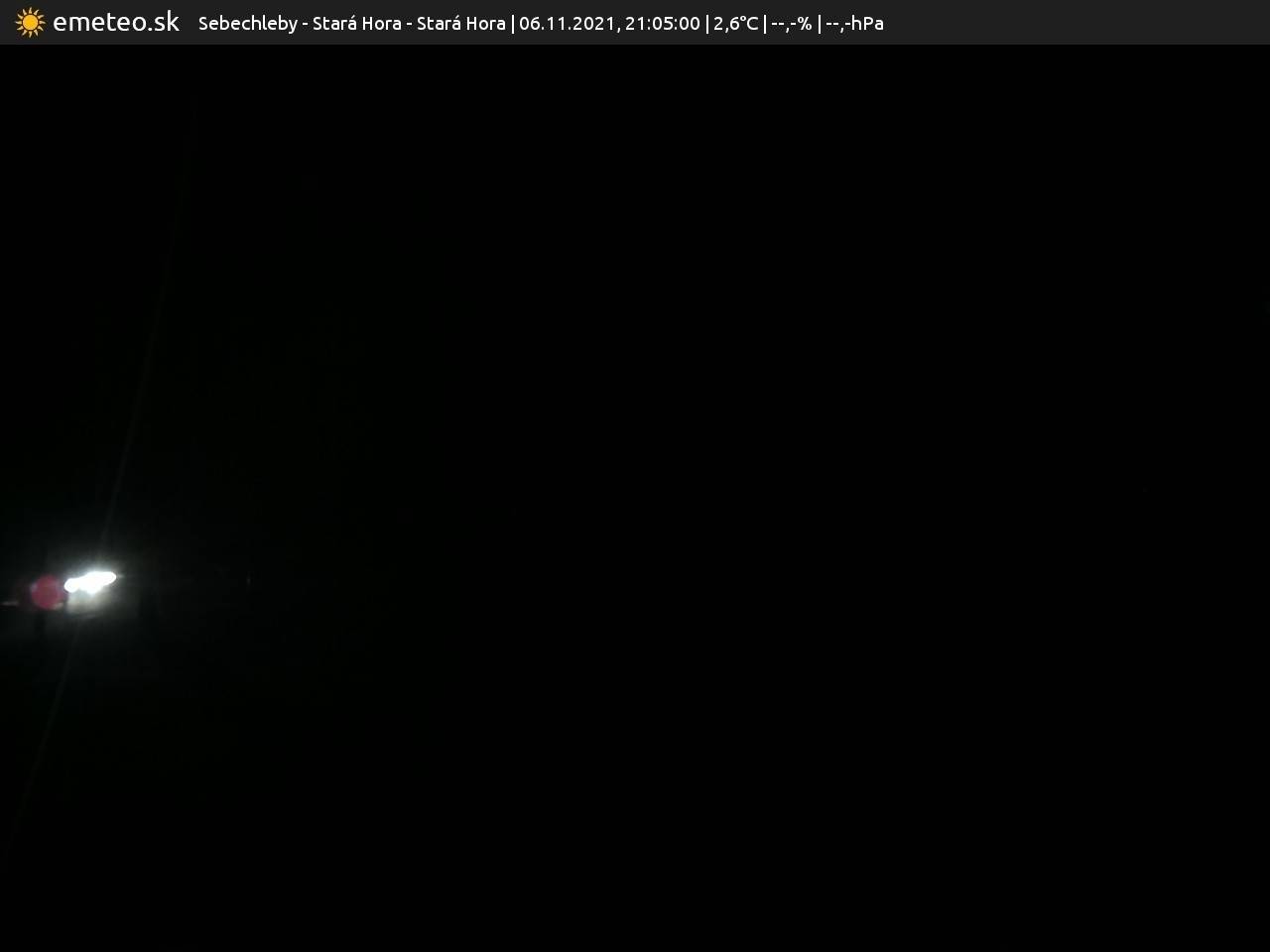Click the separator between time and temperature

[x=706, y=23]
